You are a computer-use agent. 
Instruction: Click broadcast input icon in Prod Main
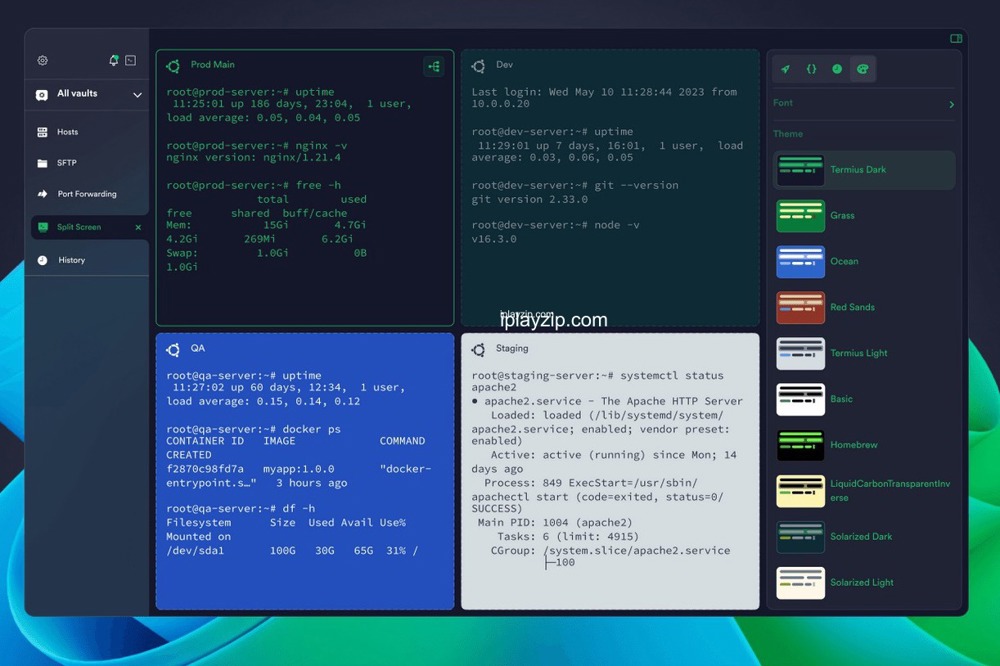click(434, 66)
